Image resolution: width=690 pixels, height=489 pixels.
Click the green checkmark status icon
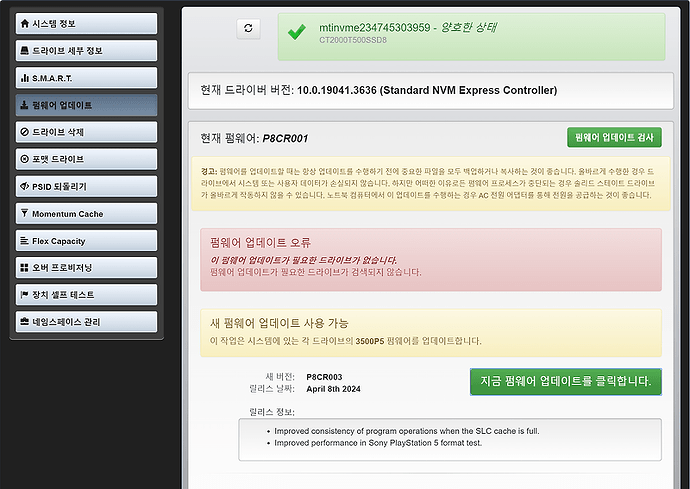point(296,32)
